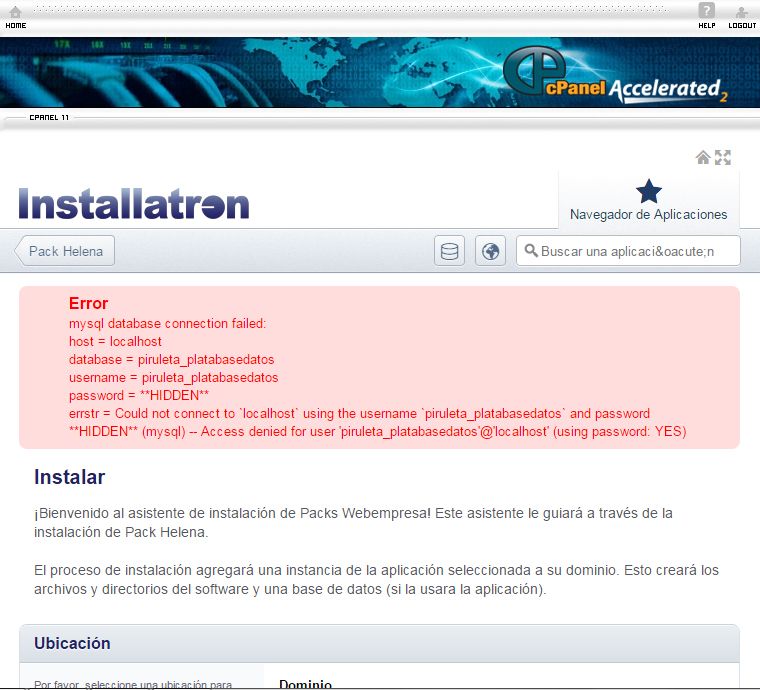Select 'errstr = Could not connect' line
Image resolution: width=760 pixels, height=690 pixels.
[x=378, y=423]
